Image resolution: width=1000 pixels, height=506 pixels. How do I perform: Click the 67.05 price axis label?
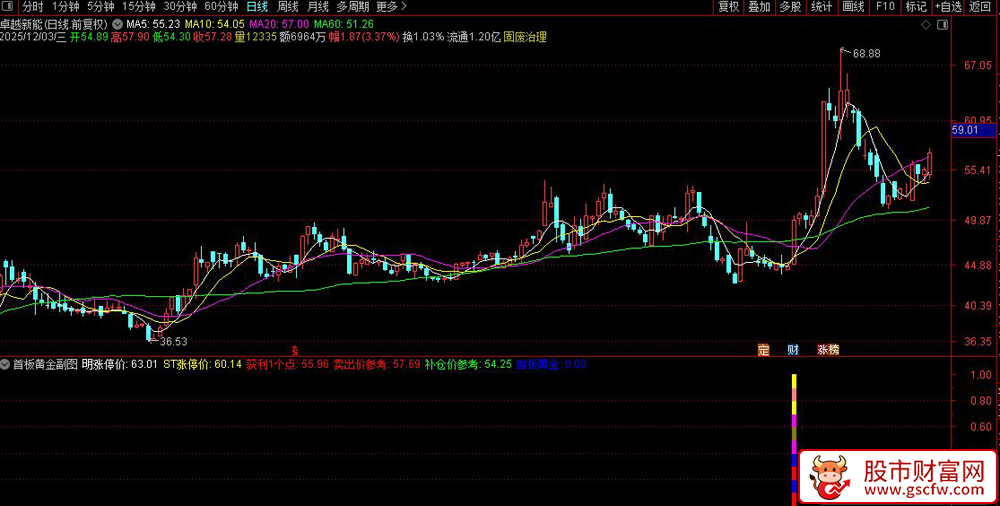point(978,66)
